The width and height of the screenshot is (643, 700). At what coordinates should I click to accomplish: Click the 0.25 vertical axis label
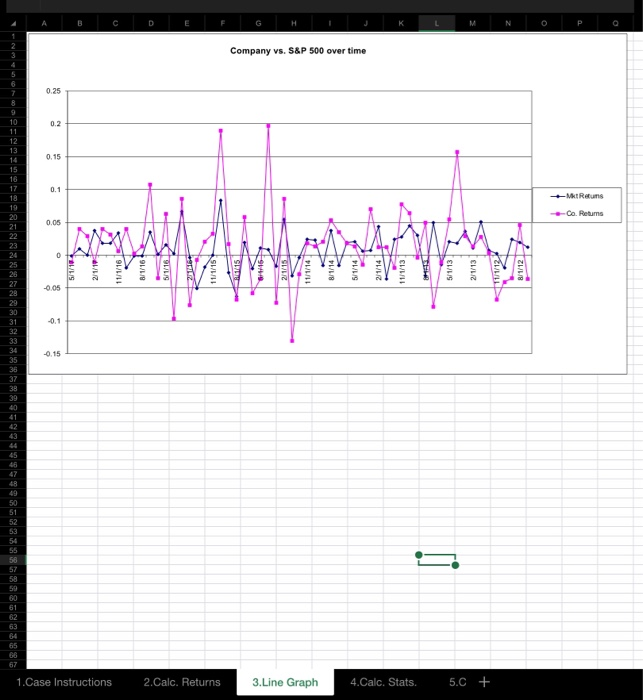pos(53,91)
